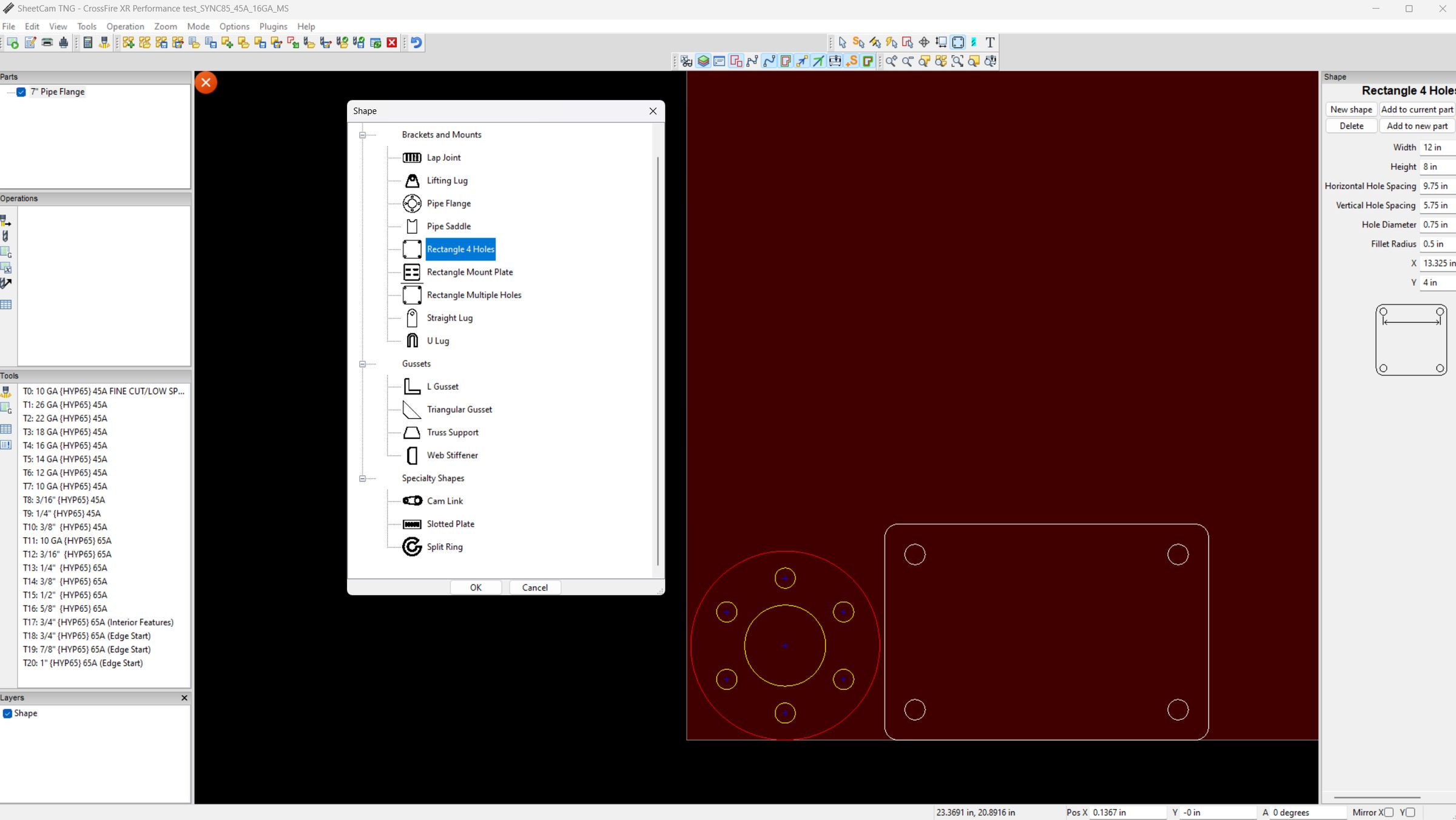Toggle the Shape layer checkbox in Layers panel
The width and height of the screenshot is (1456, 820).
click(7, 713)
